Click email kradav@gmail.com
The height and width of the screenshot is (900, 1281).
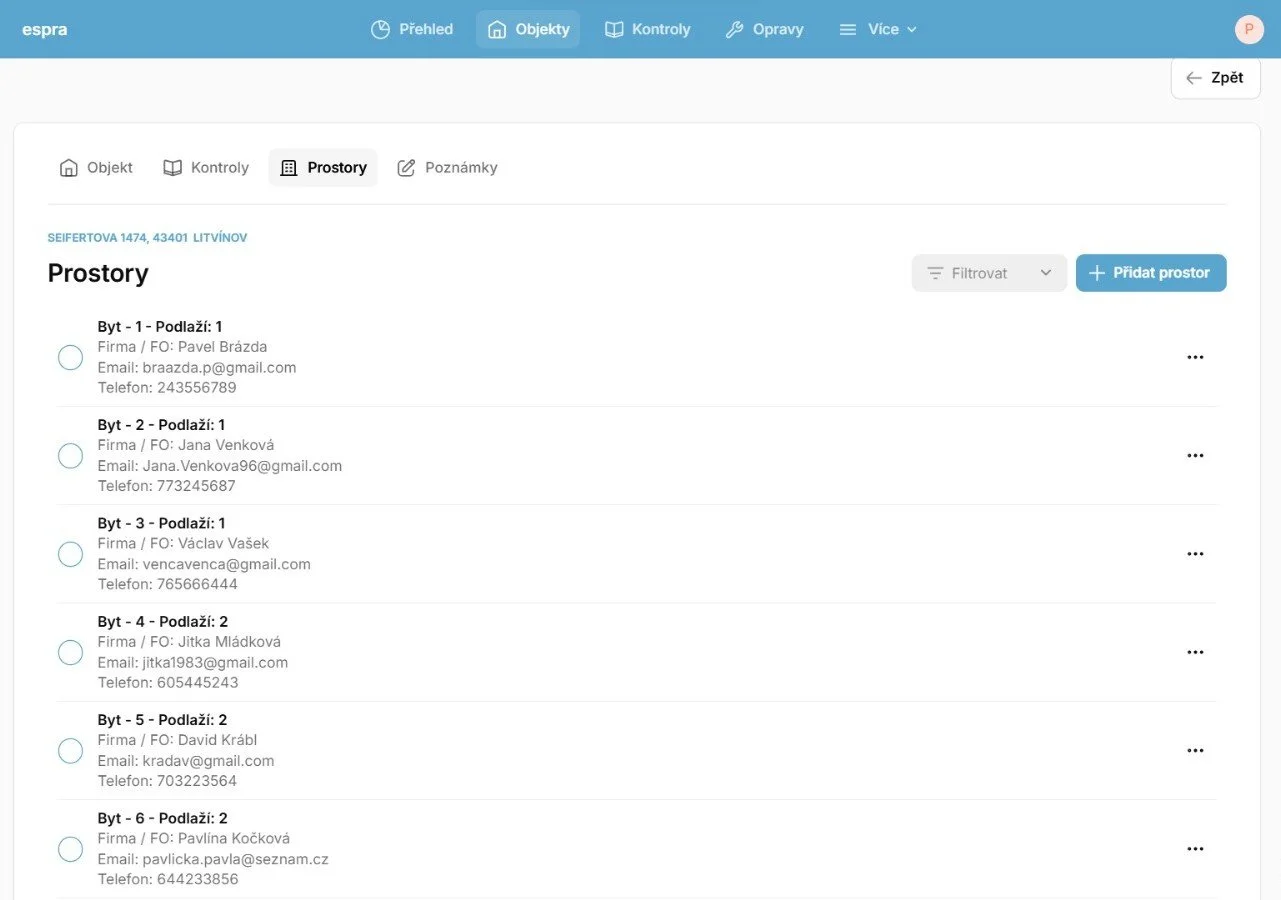(209, 761)
